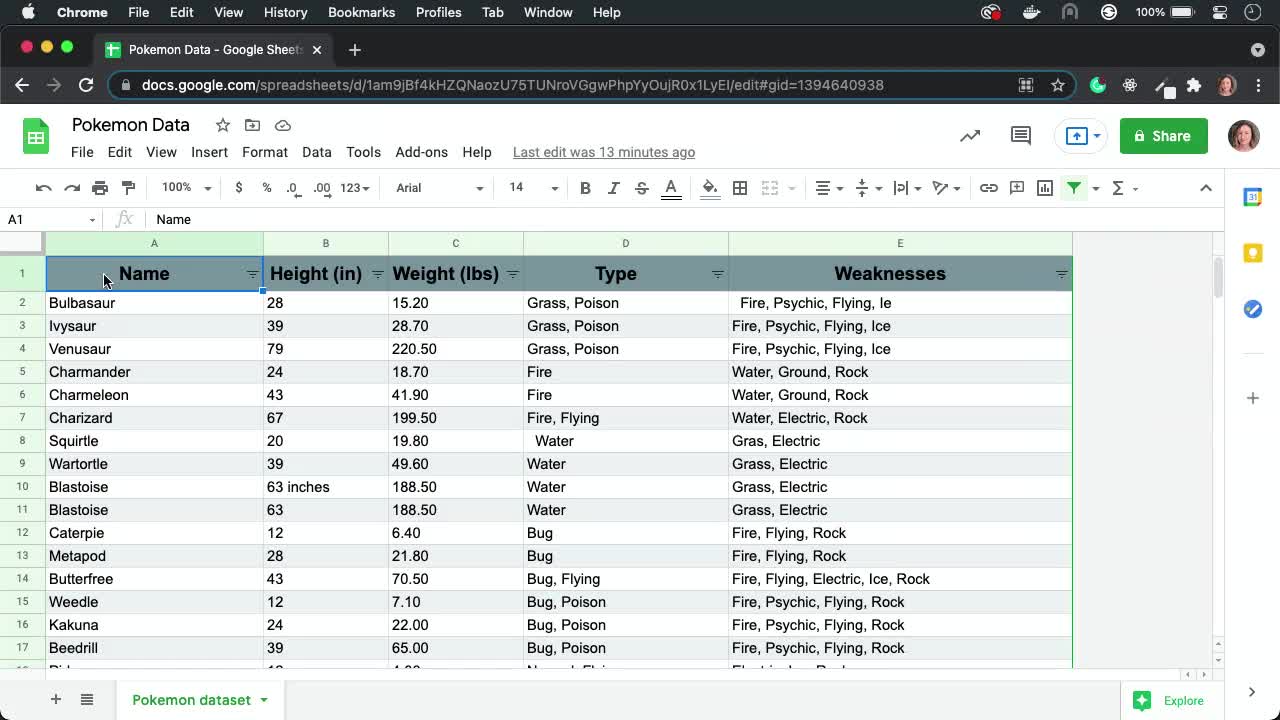The height and width of the screenshot is (720, 1280).
Task: Open the 123 number format dropdown
Action: point(355,188)
